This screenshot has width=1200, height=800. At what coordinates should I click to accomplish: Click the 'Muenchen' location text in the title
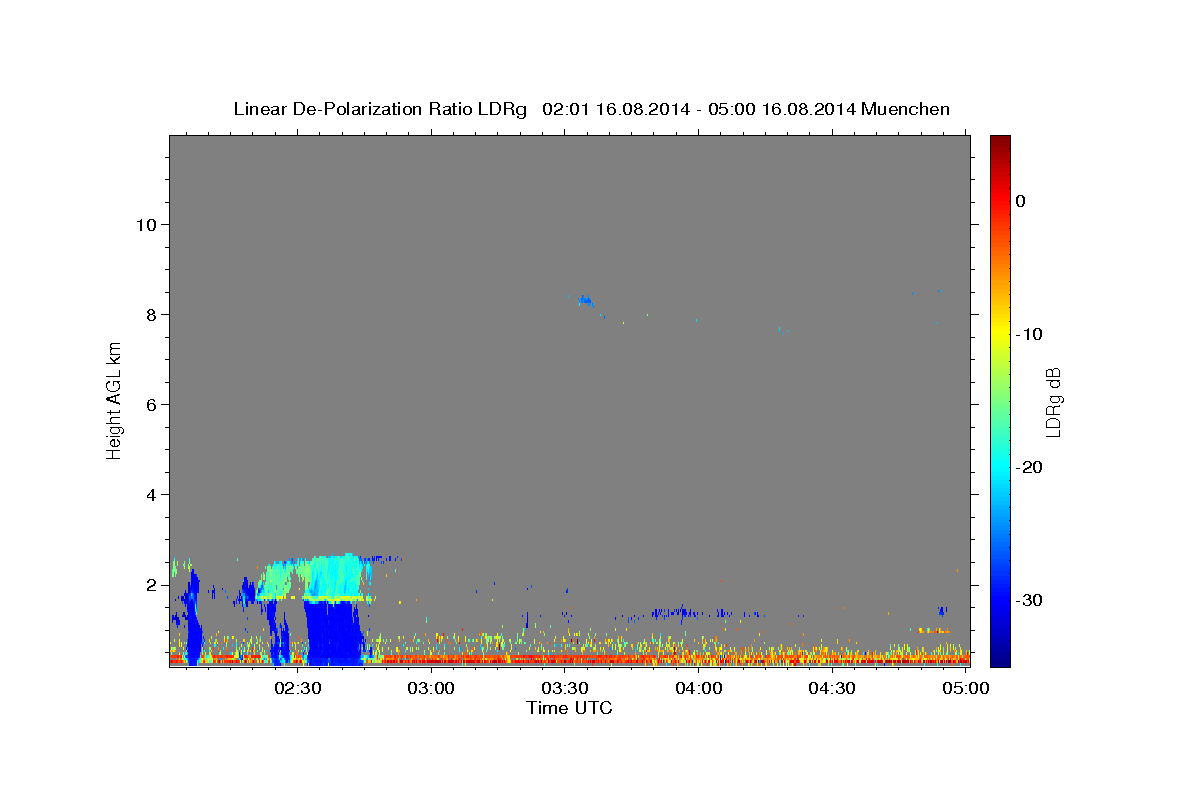click(x=905, y=109)
